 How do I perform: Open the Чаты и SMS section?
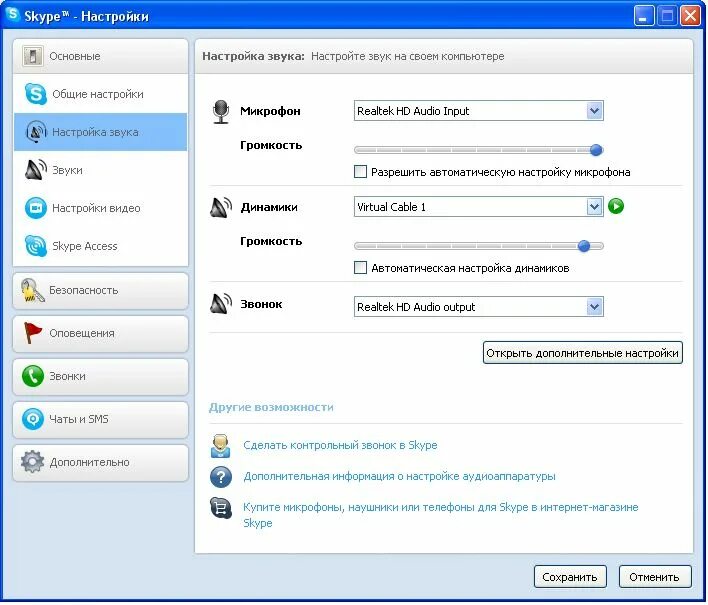[x=100, y=419]
